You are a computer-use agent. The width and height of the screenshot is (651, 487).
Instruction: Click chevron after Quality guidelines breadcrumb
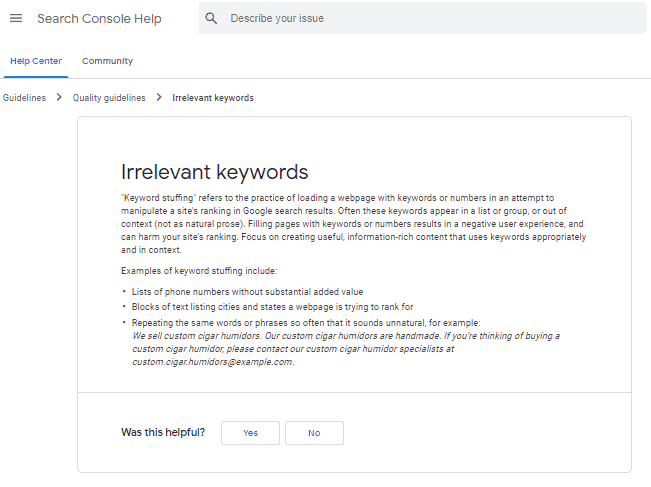[x=159, y=97]
